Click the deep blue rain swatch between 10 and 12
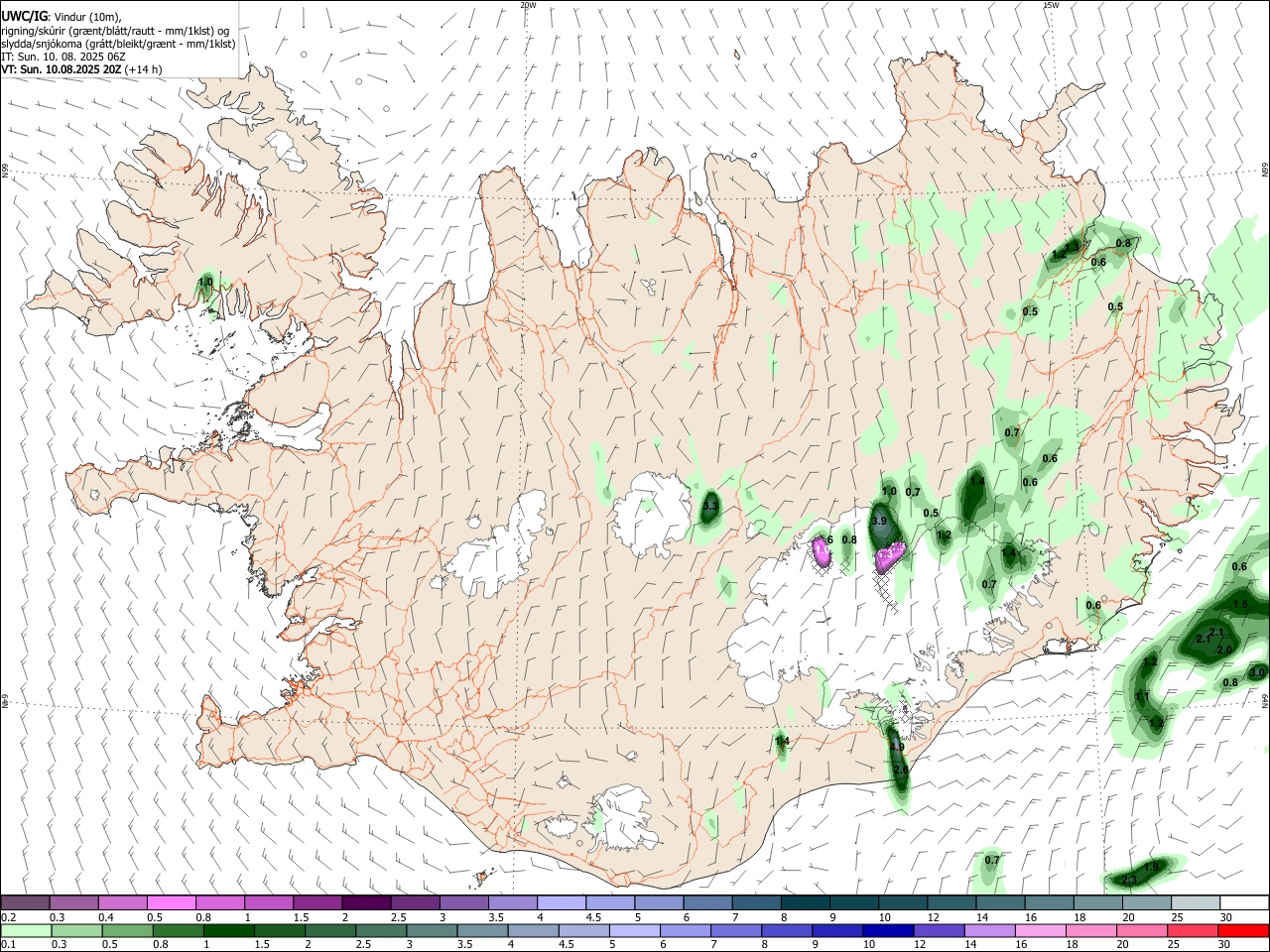Viewport: 1270px width, 952px height. (x=888, y=930)
